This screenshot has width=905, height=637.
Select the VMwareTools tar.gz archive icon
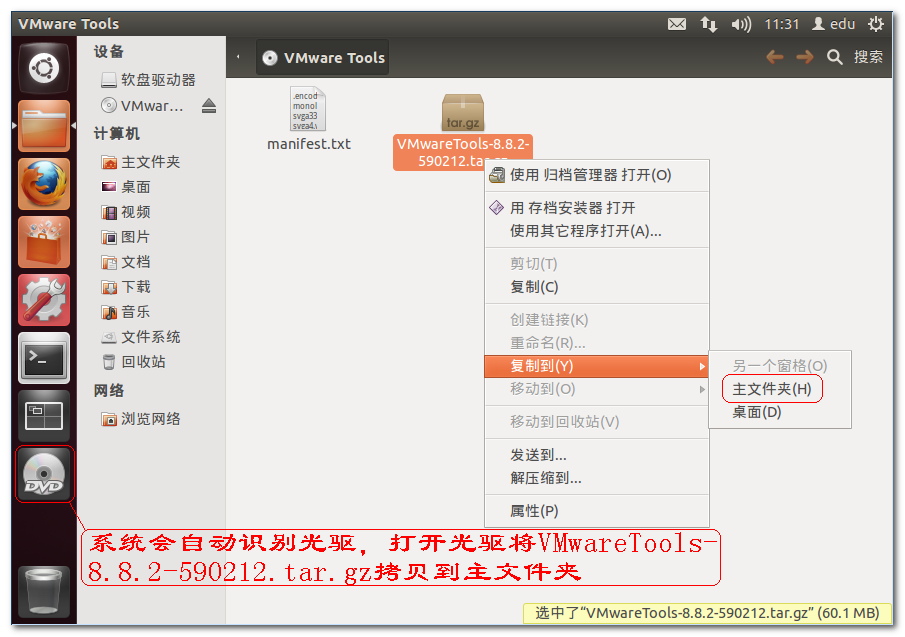(463, 112)
